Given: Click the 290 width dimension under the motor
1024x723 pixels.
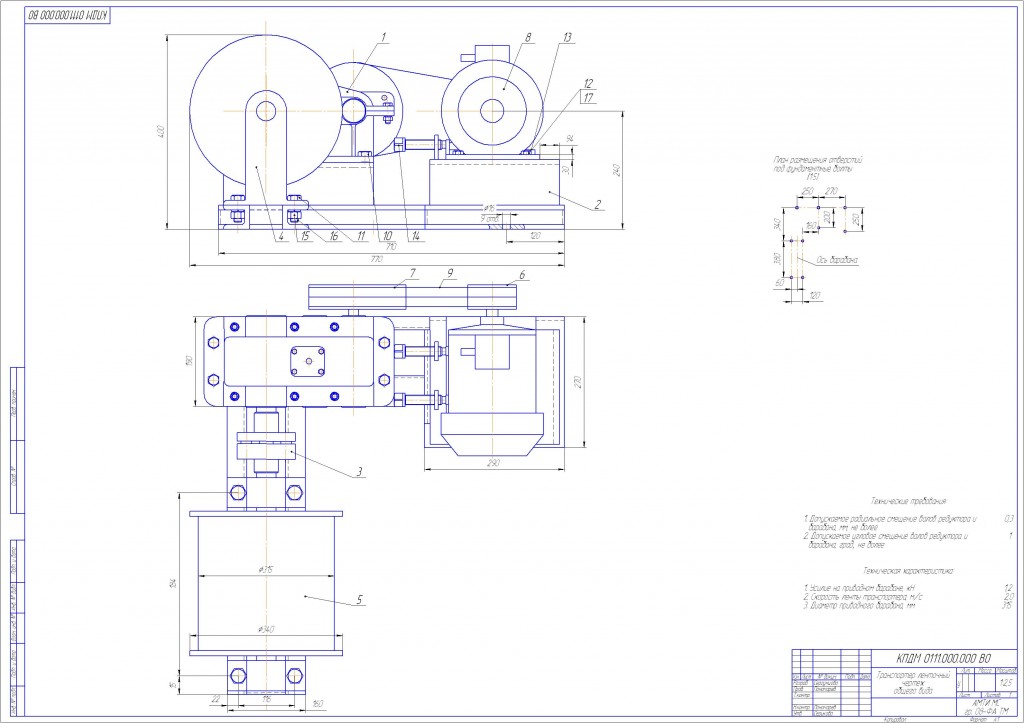Looking at the screenshot, I should point(494,462).
